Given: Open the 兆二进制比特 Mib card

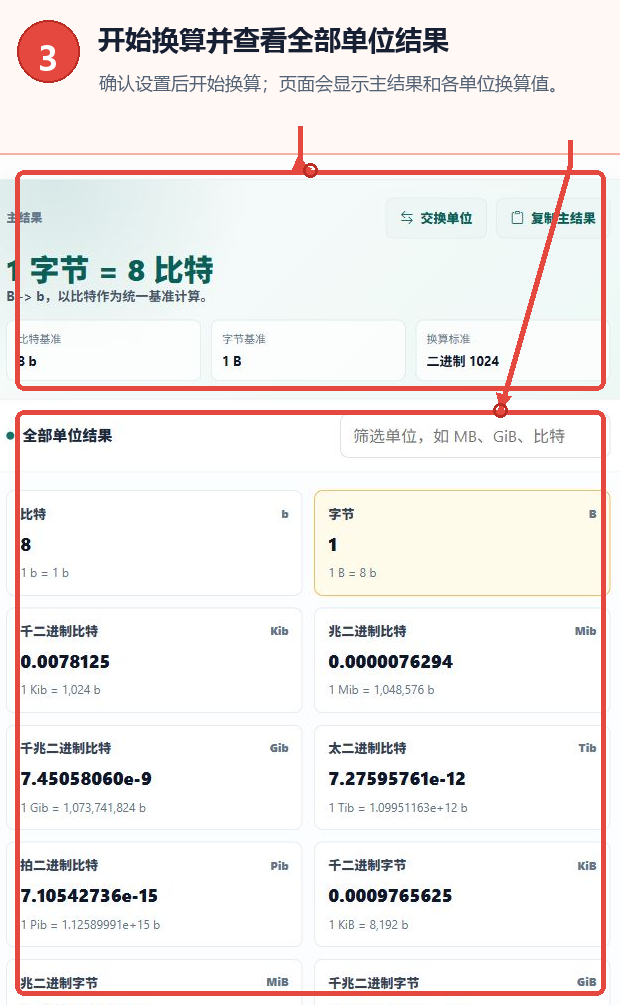Looking at the screenshot, I should [x=462, y=660].
